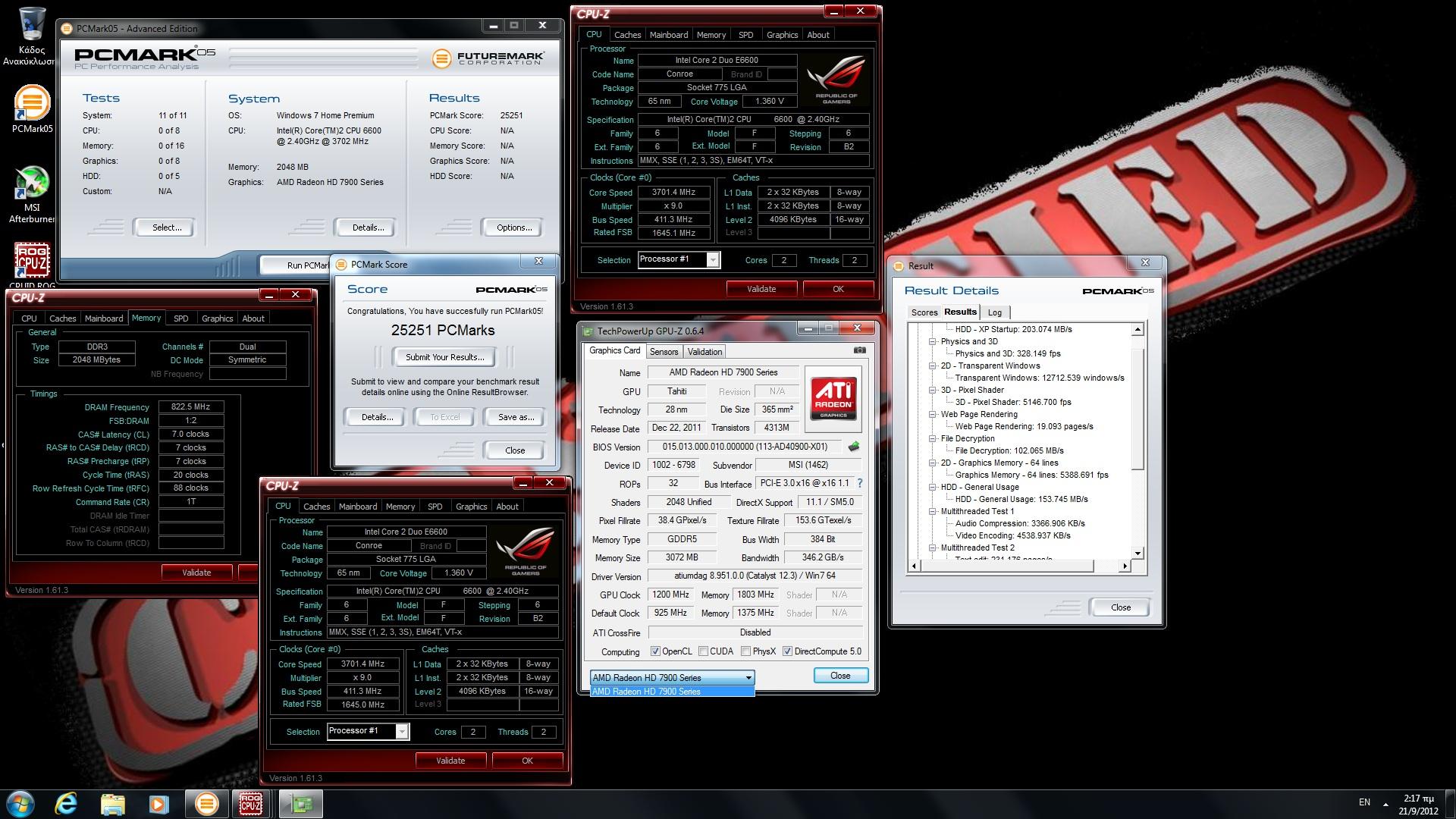Click the taskbar clock showing 21/9/2012
Screen dimensions: 1456x819
click(x=1418, y=804)
